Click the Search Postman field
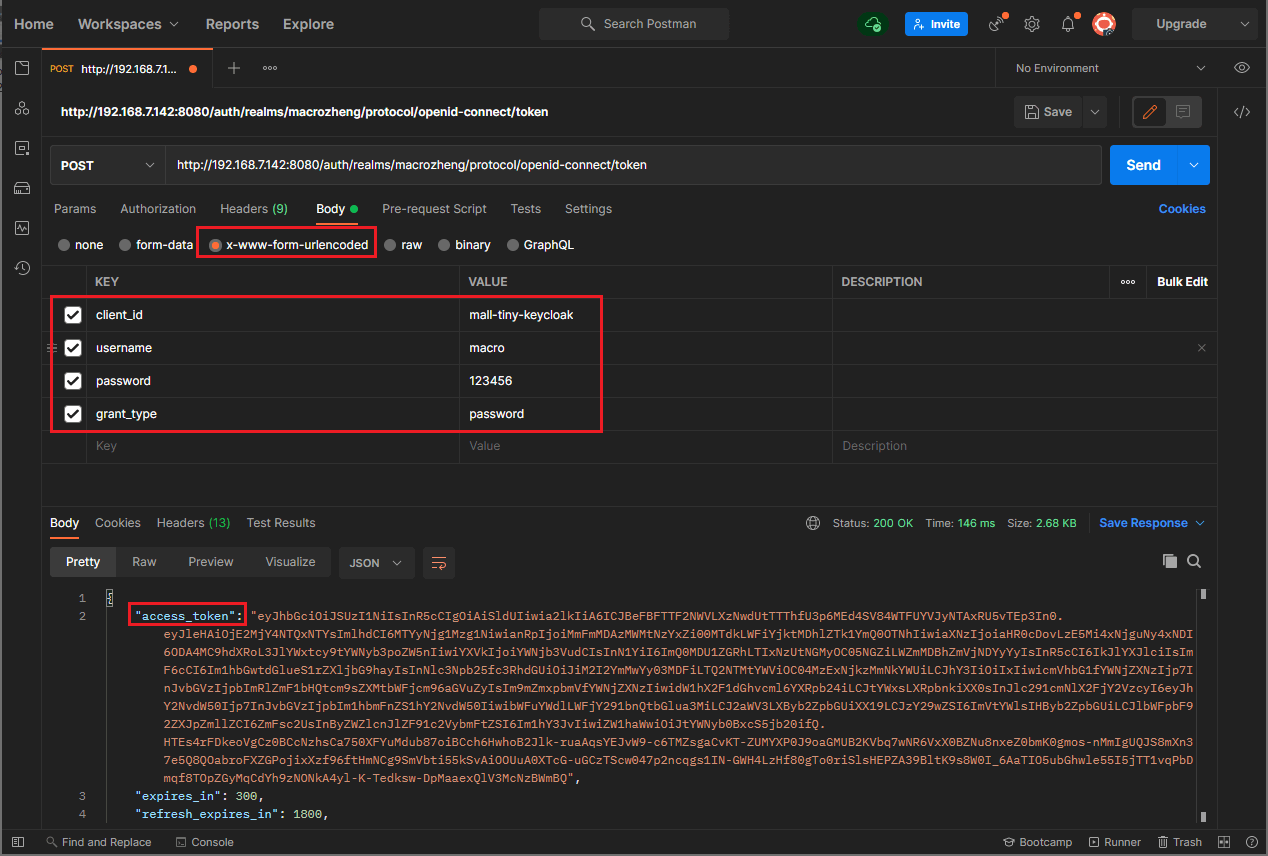Viewport: 1268px width, 856px height. click(x=634, y=24)
